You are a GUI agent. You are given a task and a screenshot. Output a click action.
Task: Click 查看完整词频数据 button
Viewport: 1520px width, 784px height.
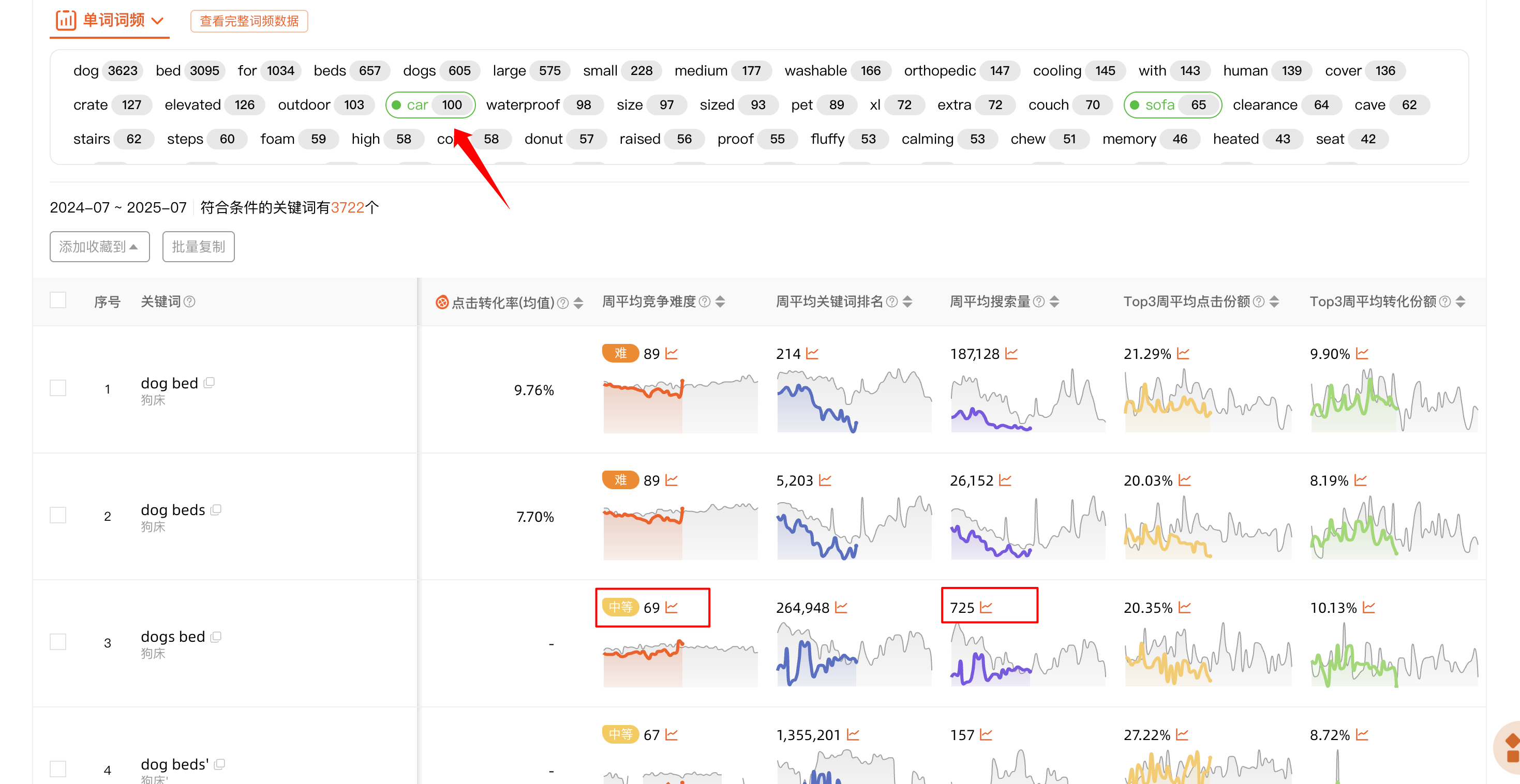pos(249,21)
